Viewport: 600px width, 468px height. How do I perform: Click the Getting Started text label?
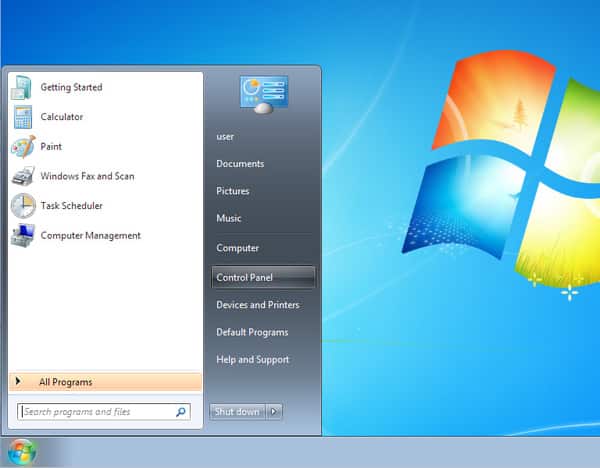pyautogui.click(x=72, y=87)
